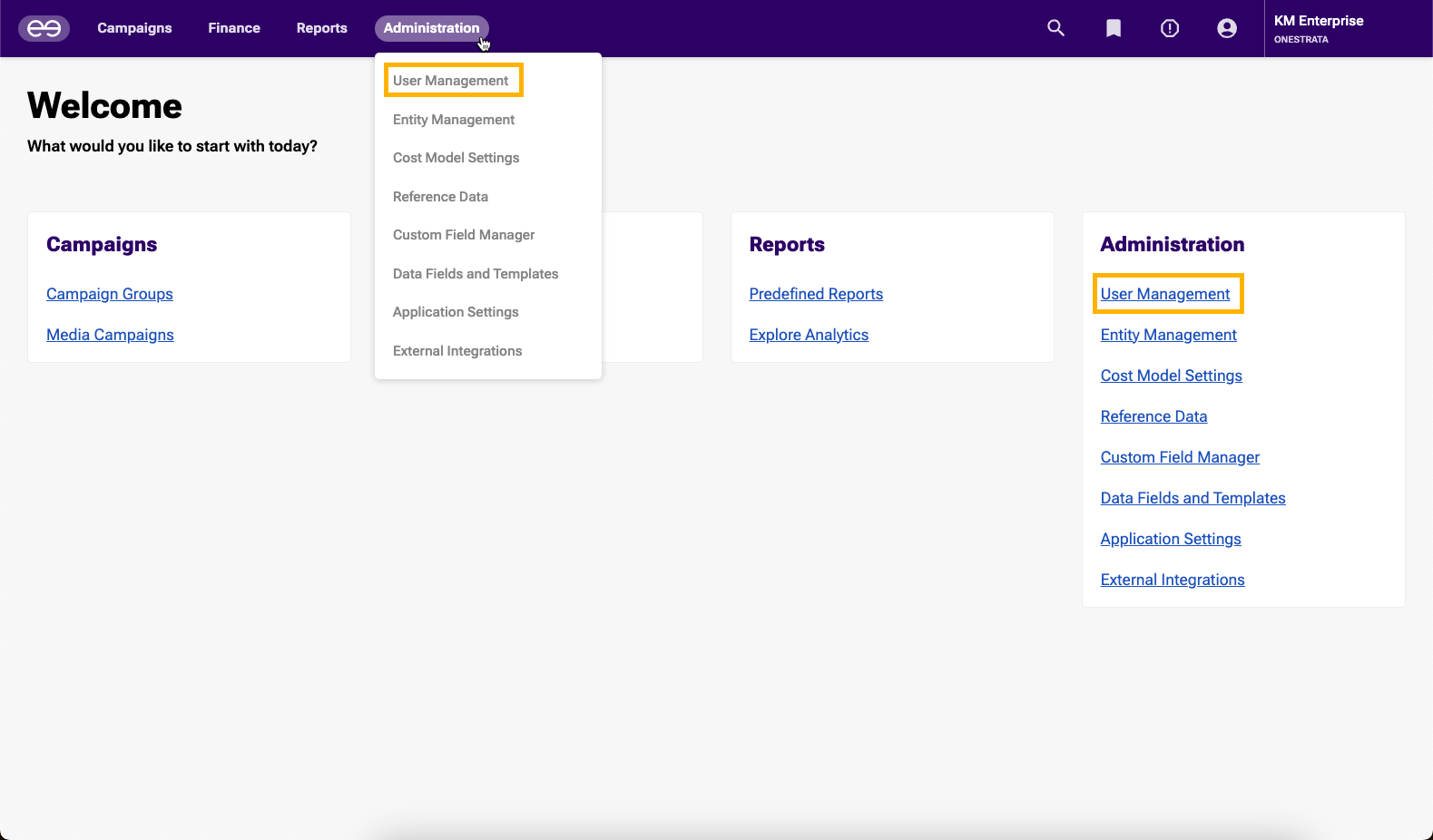
Task: Collapse the Administration dropdown menu
Action: coord(431,28)
